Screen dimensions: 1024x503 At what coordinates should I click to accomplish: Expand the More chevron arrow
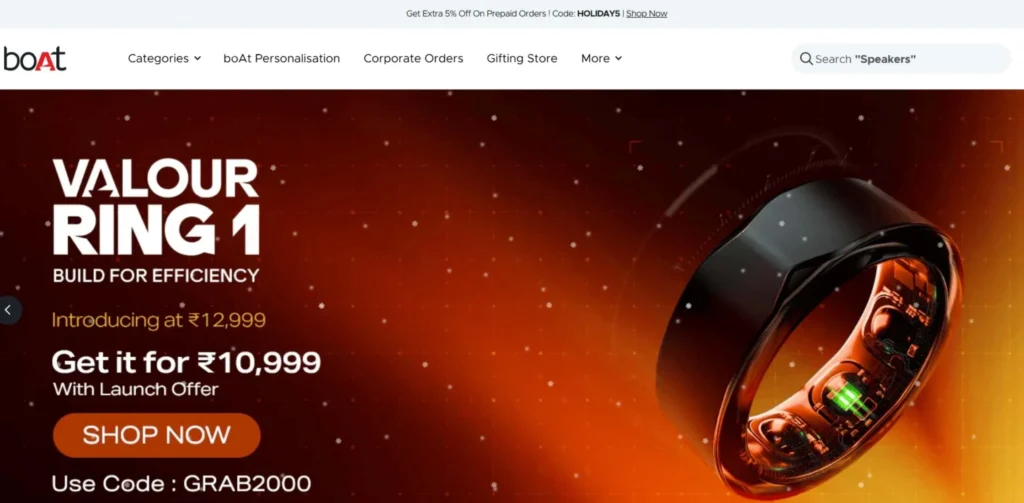point(618,59)
